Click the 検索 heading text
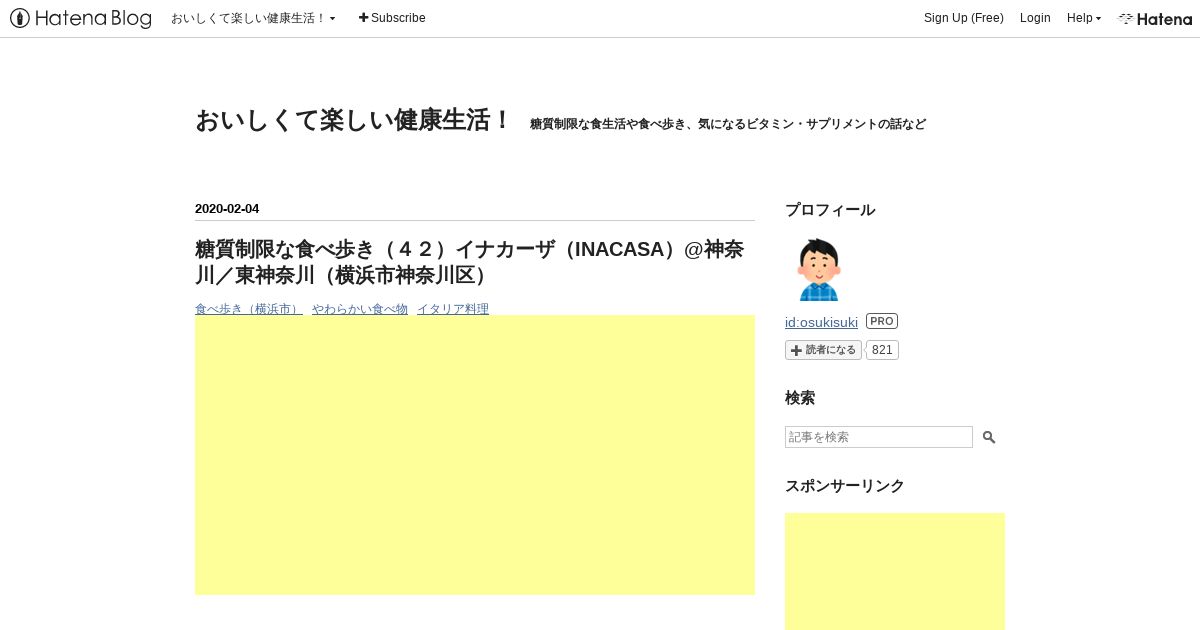 click(800, 398)
